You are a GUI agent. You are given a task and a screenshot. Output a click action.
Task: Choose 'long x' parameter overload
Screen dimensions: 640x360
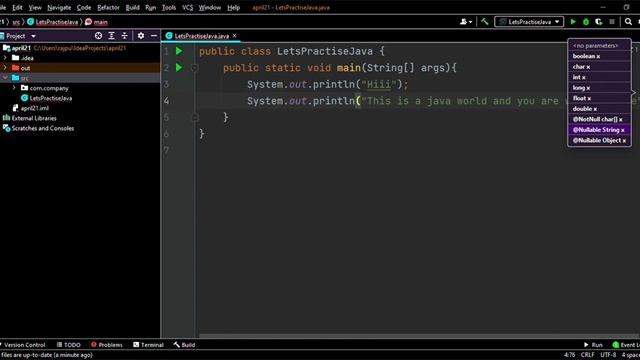point(599,88)
